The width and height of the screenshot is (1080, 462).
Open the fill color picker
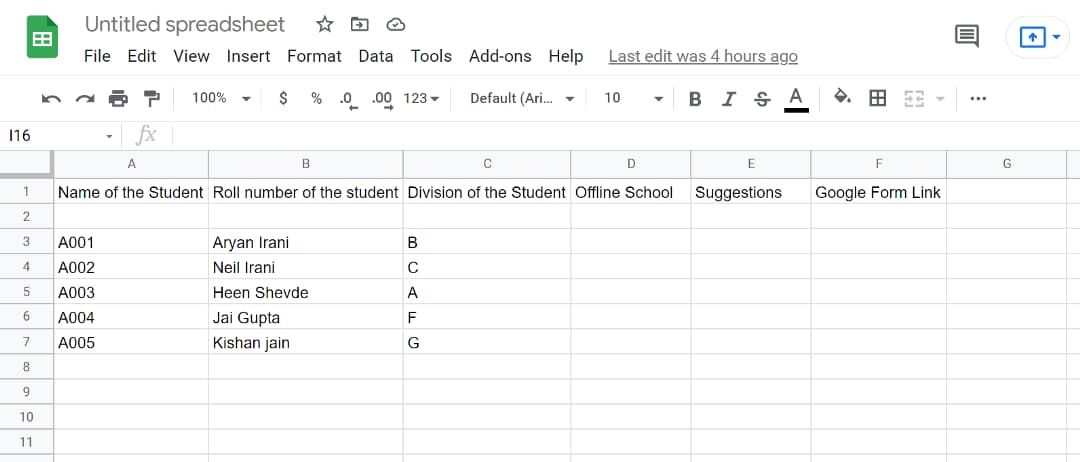(842, 97)
